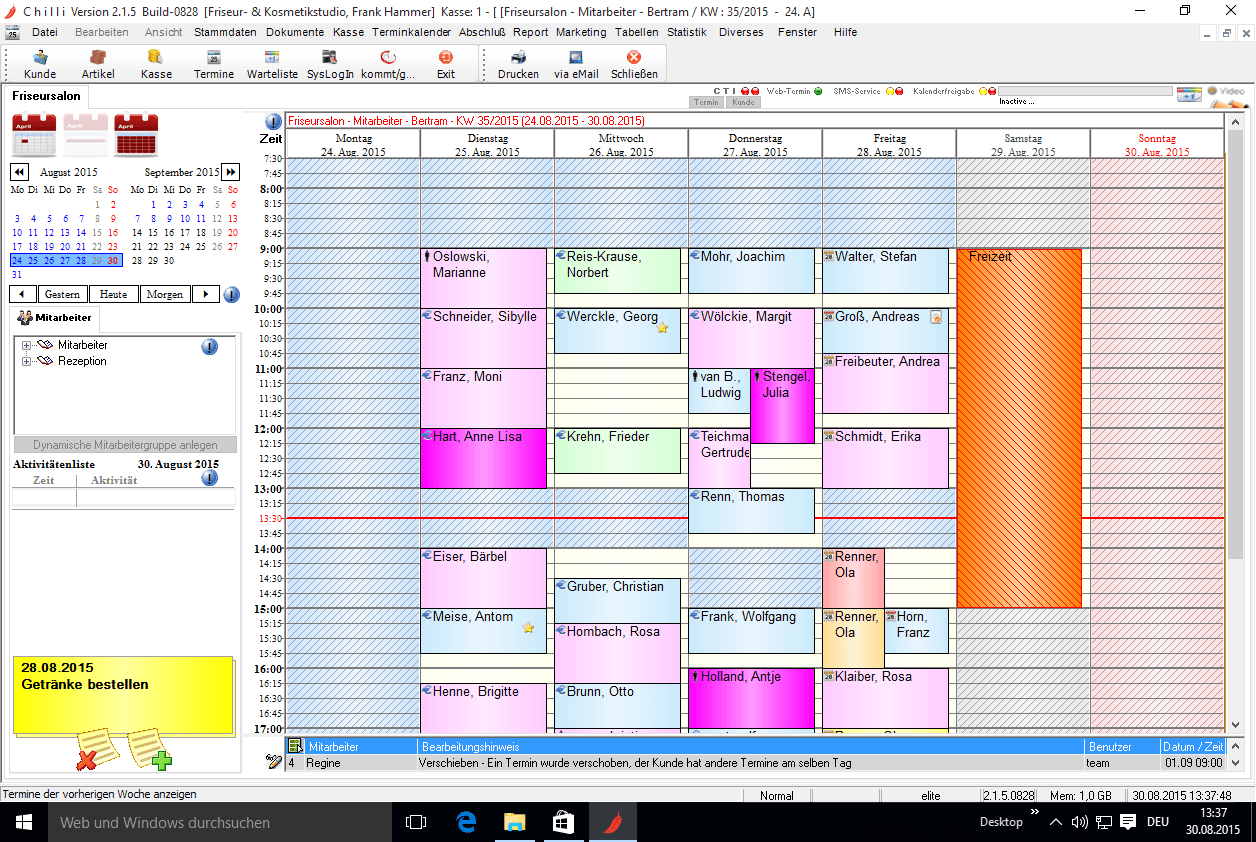Toggle the Termin button under CTI

706,103
